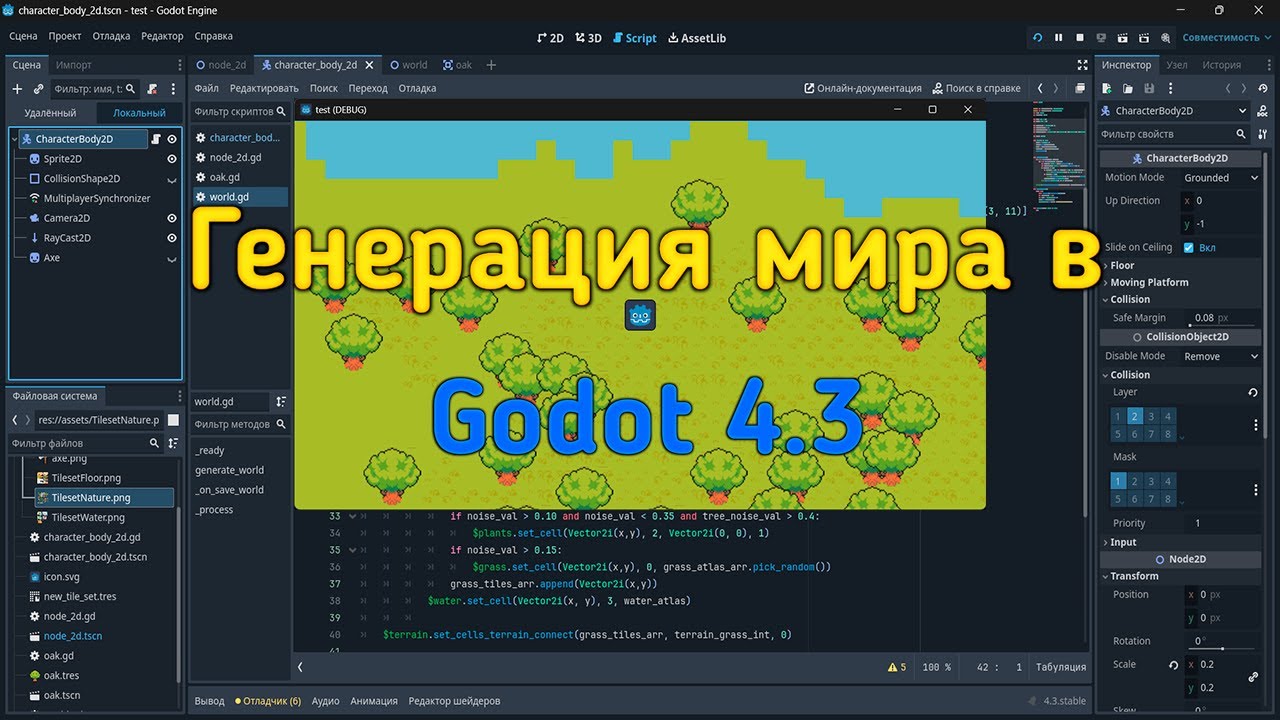The width and height of the screenshot is (1280, 720).
Task: Switch to the oak scene tab
Action: [457, 65]
